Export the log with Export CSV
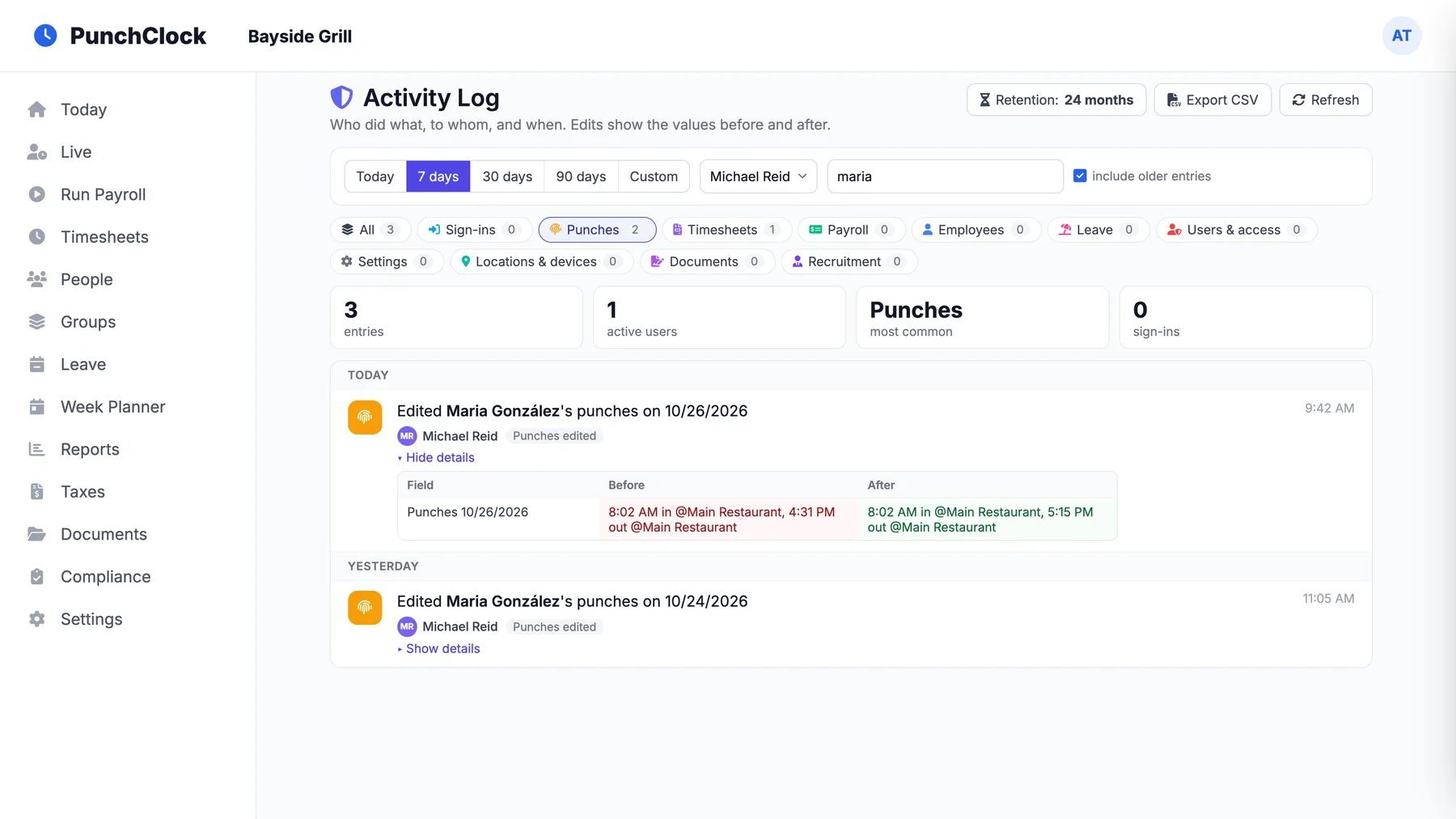 (x=1213, y=100)
